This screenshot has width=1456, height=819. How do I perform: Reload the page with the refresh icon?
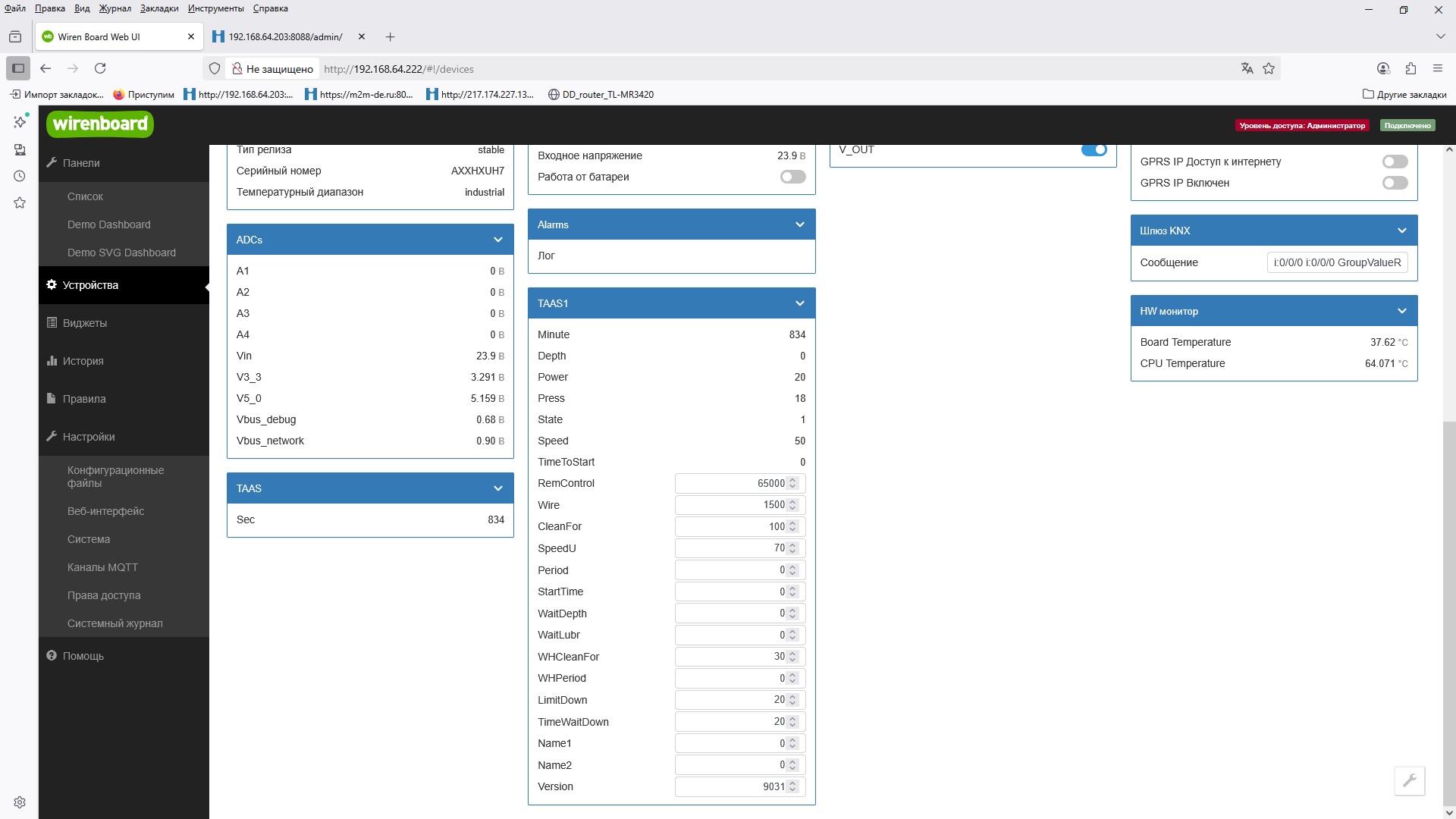point(100,68)
